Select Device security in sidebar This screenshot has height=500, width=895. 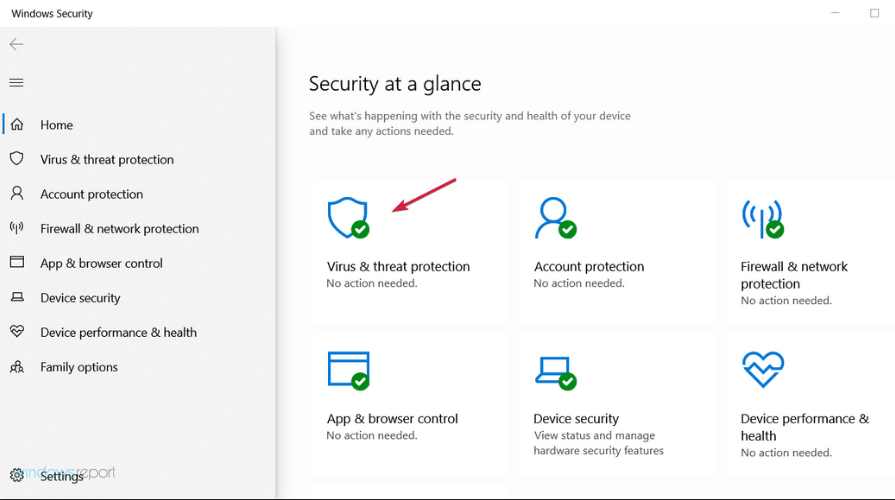tap(80, 298)
